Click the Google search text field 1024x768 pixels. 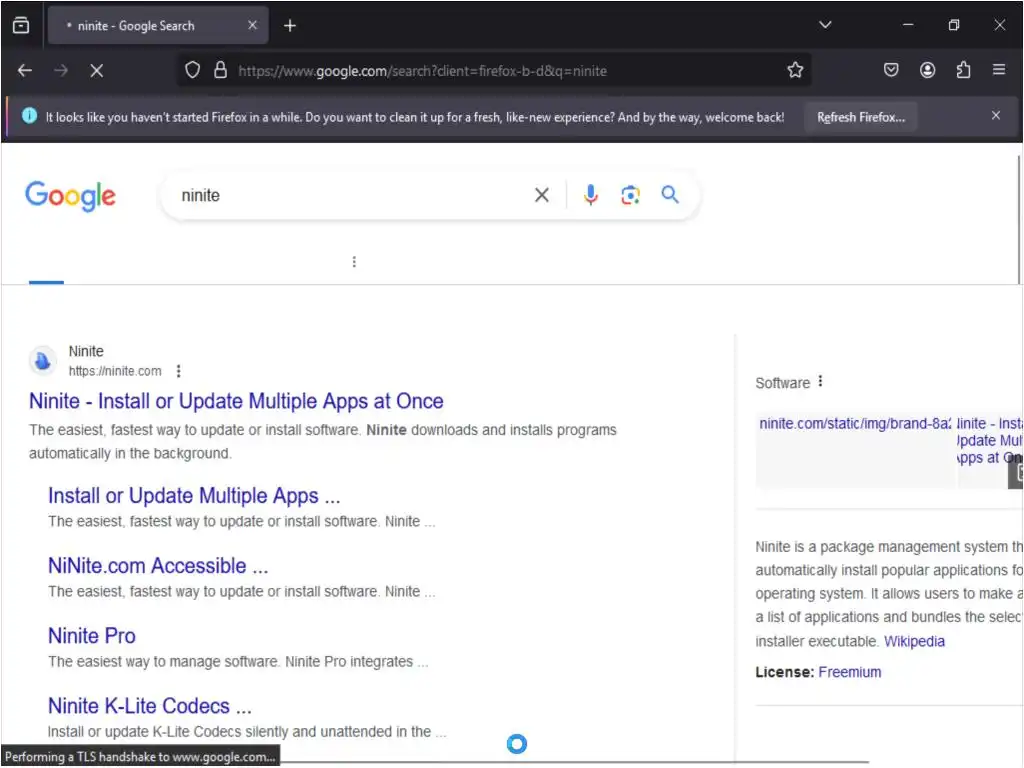pyautogui.click(x=353, y=195)
